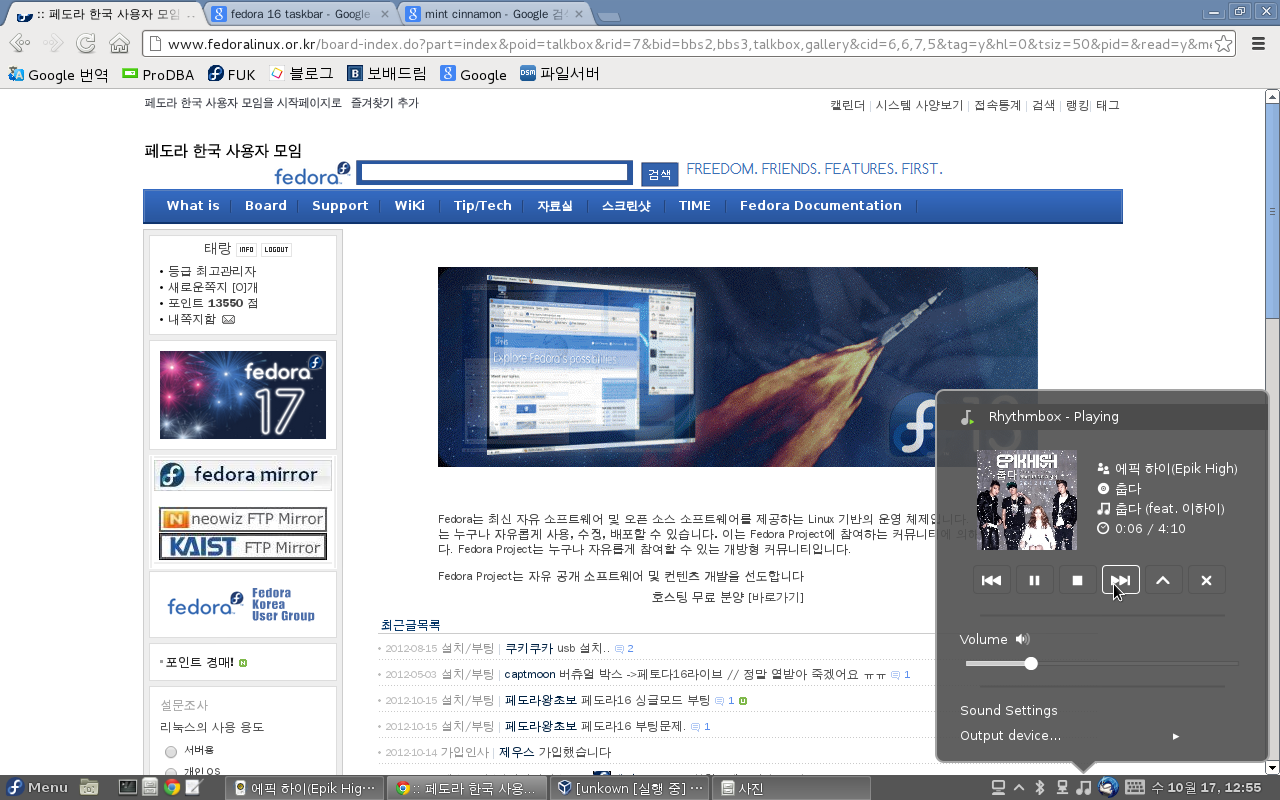Viewport: 1280px width, 800px height.
Task: Click the blue 검색 search button
Action: click(659, 174)
